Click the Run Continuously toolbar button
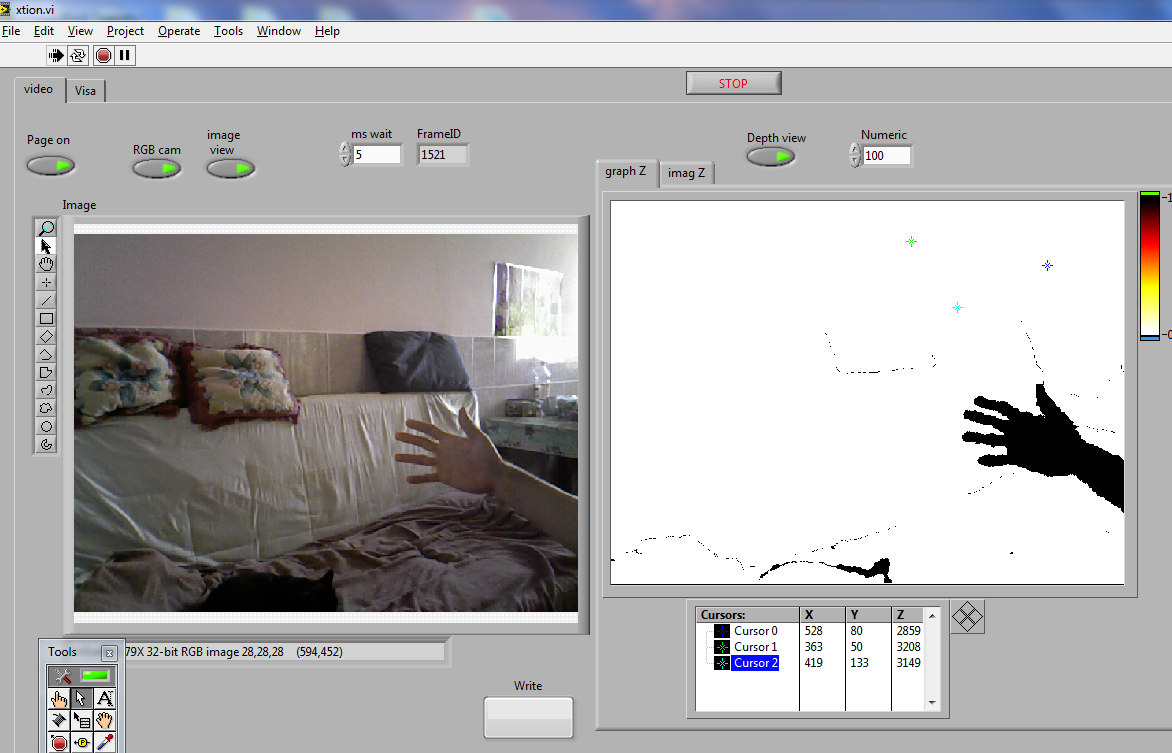Viewport: 1172px width, 753px height. pos(78,55)
